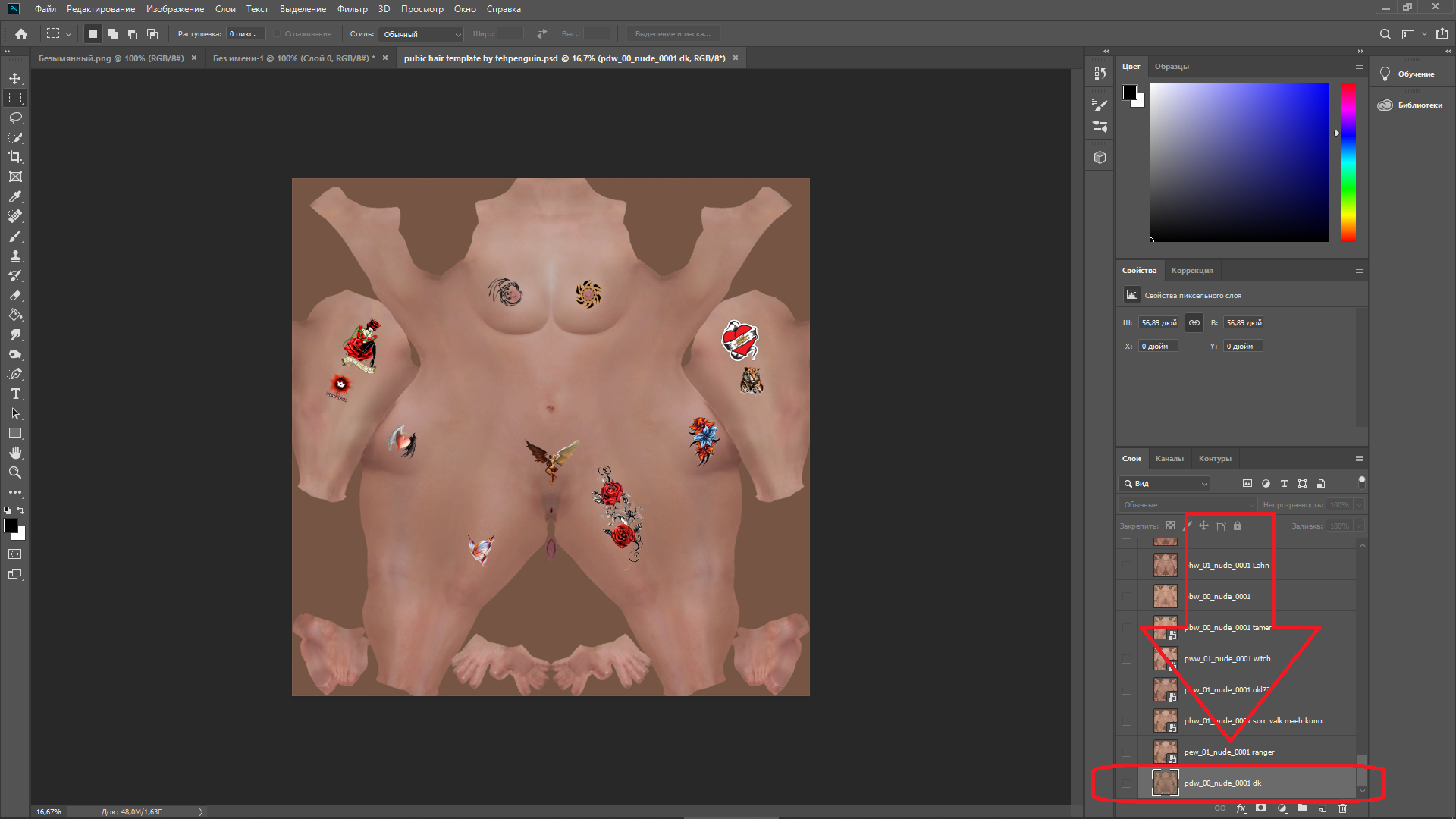Select the Hand tool

(15, 453)
